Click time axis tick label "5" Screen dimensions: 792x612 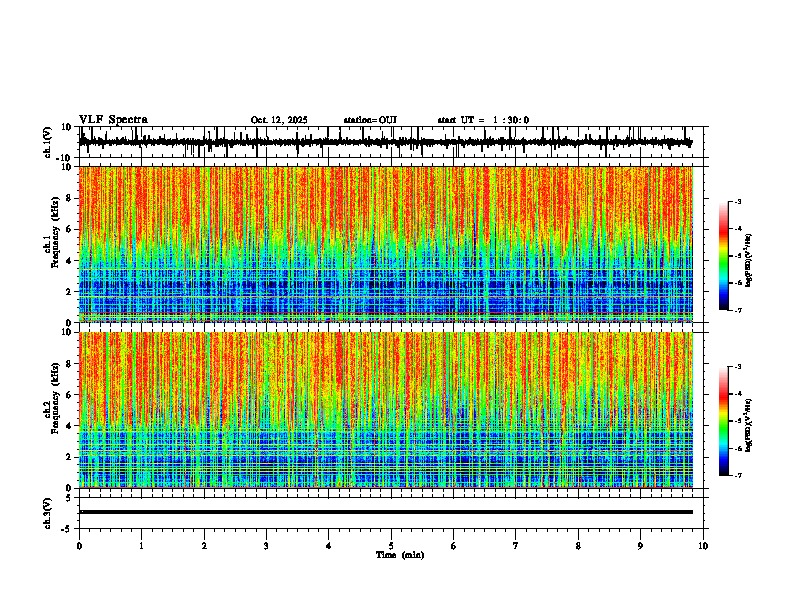(391, 546)
